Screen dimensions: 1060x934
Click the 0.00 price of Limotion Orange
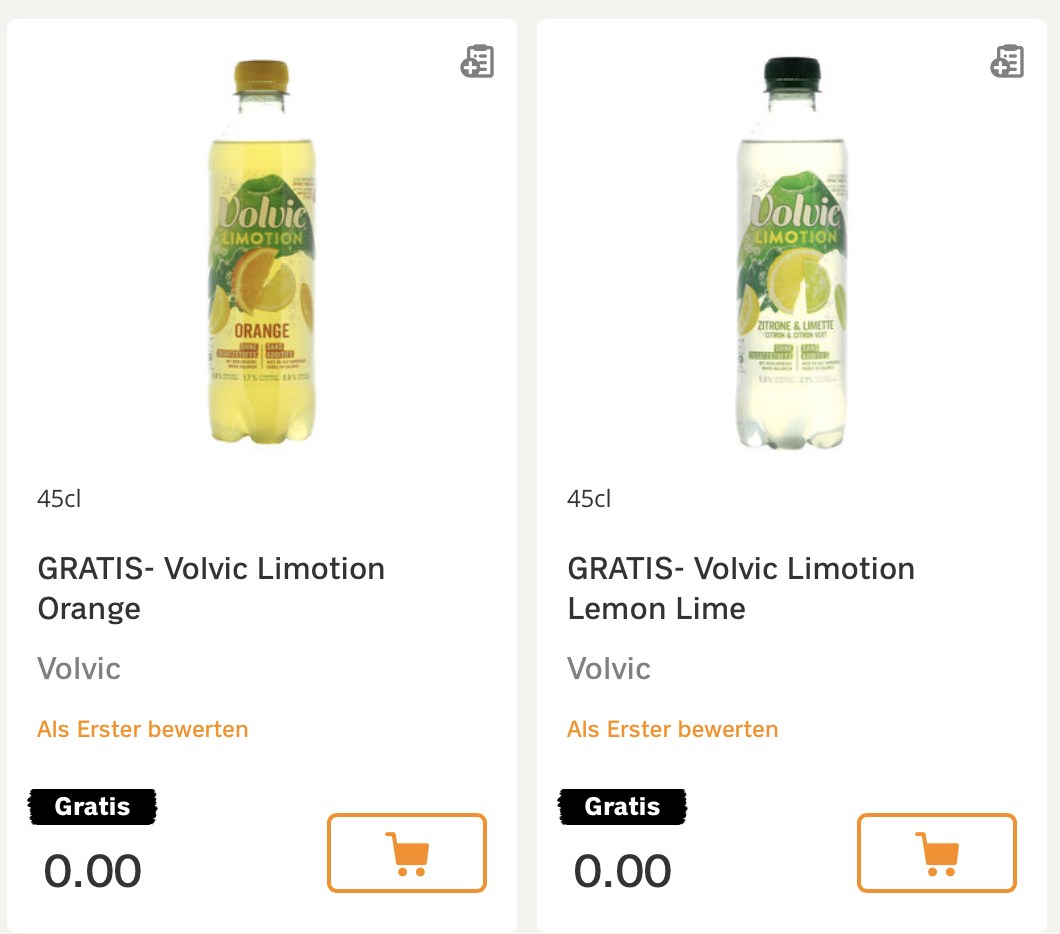click(x=93, y=871)
